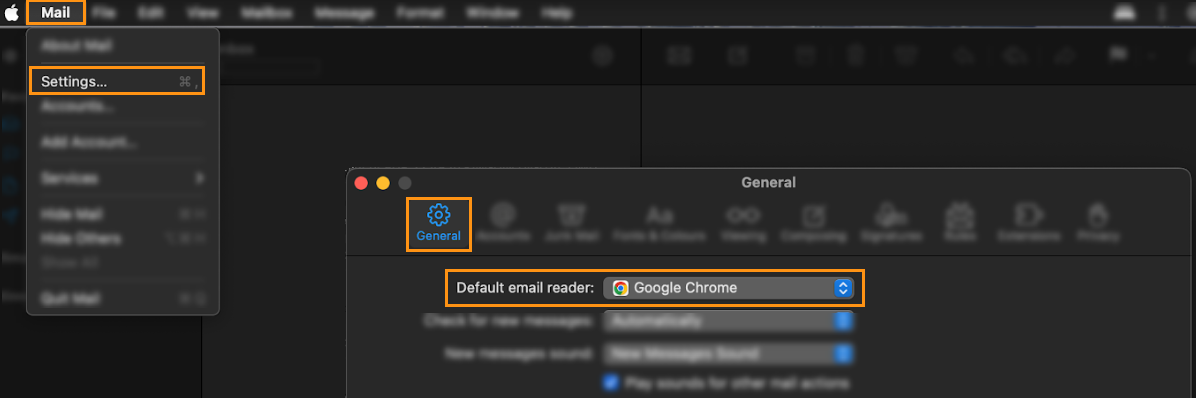Viewport: 1196px width, 398px height.
Task: Open the Message menu
Action: click(x=345, y=13)
